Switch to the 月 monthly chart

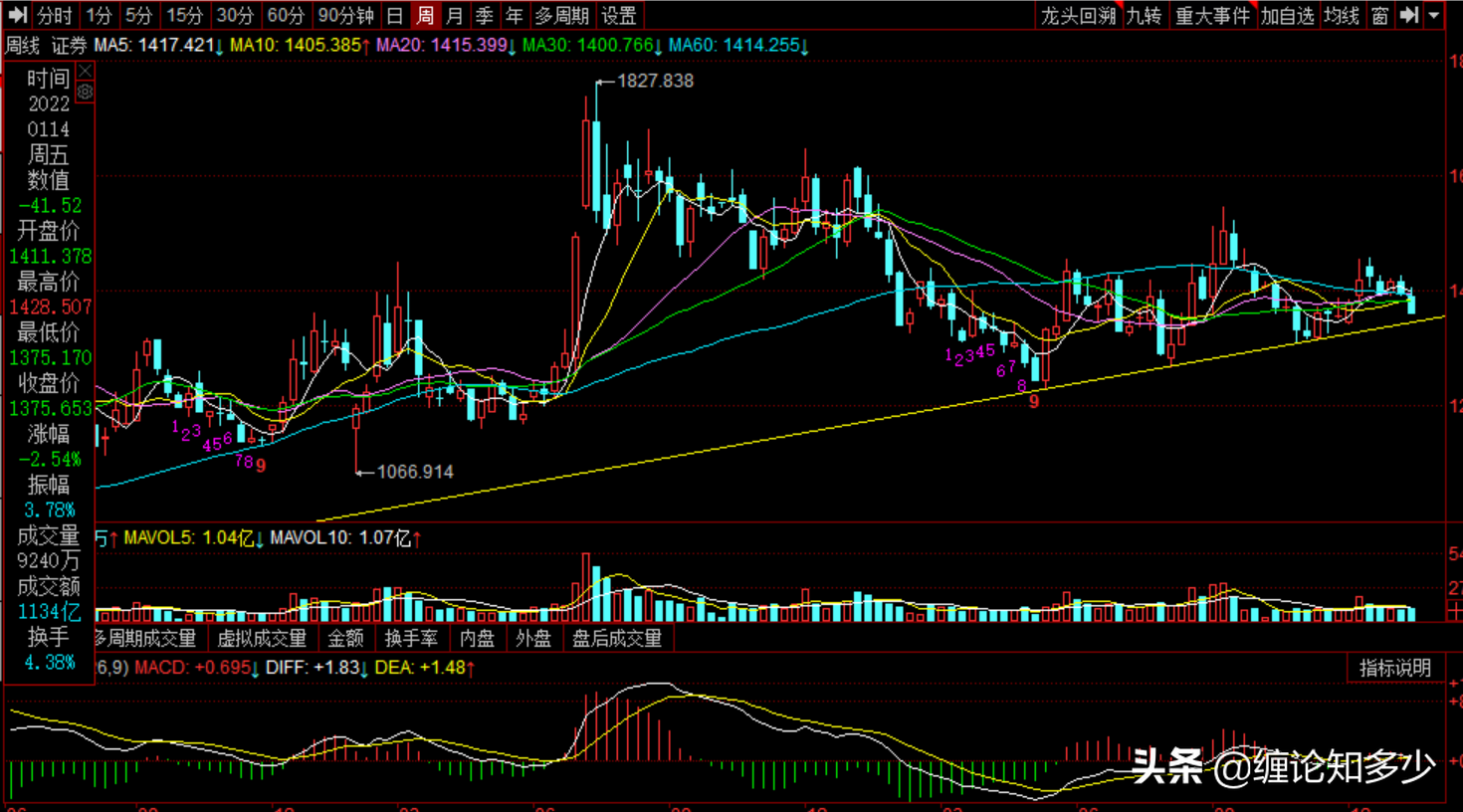455,15
